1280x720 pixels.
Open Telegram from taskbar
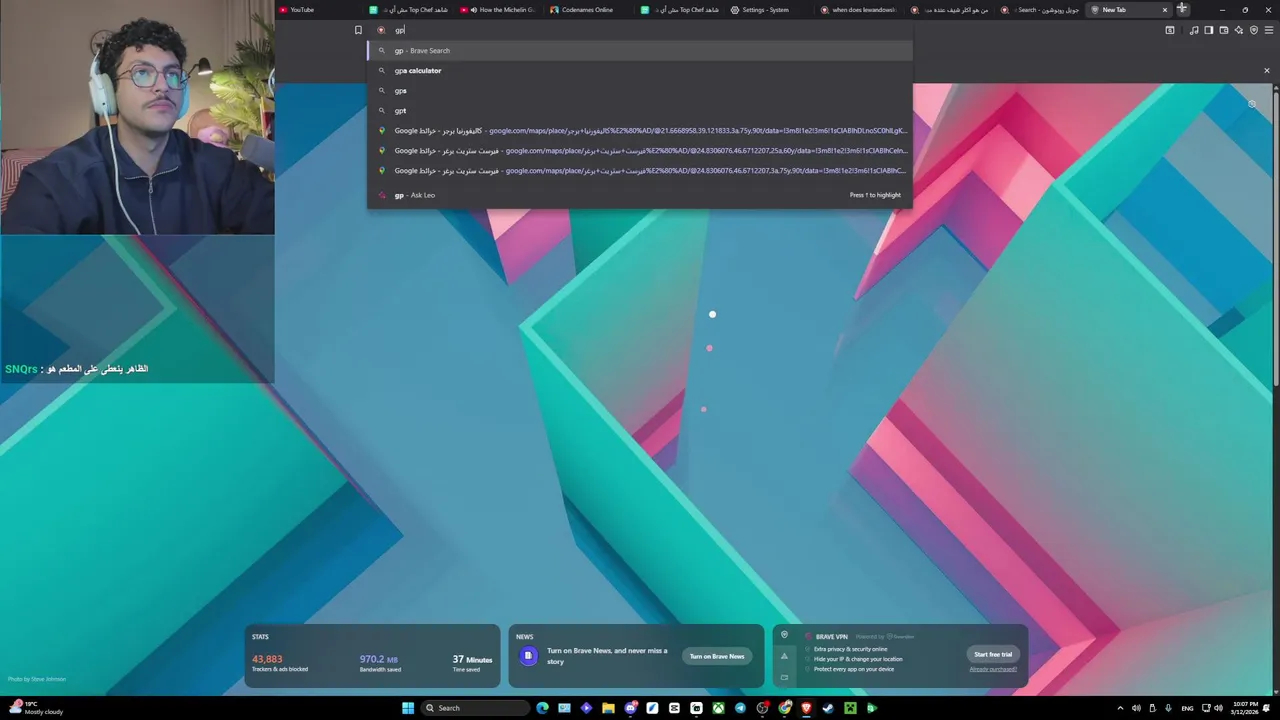pyautogui.click(x=740, y=708)
